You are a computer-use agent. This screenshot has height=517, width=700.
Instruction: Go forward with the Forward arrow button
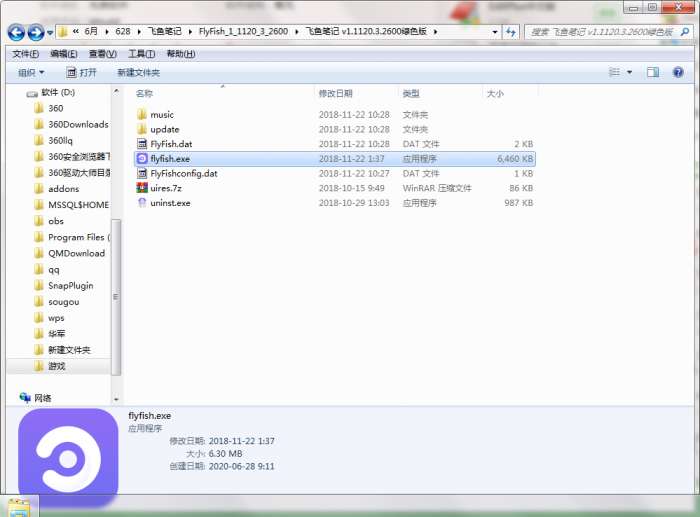click(x=36, y=32)
